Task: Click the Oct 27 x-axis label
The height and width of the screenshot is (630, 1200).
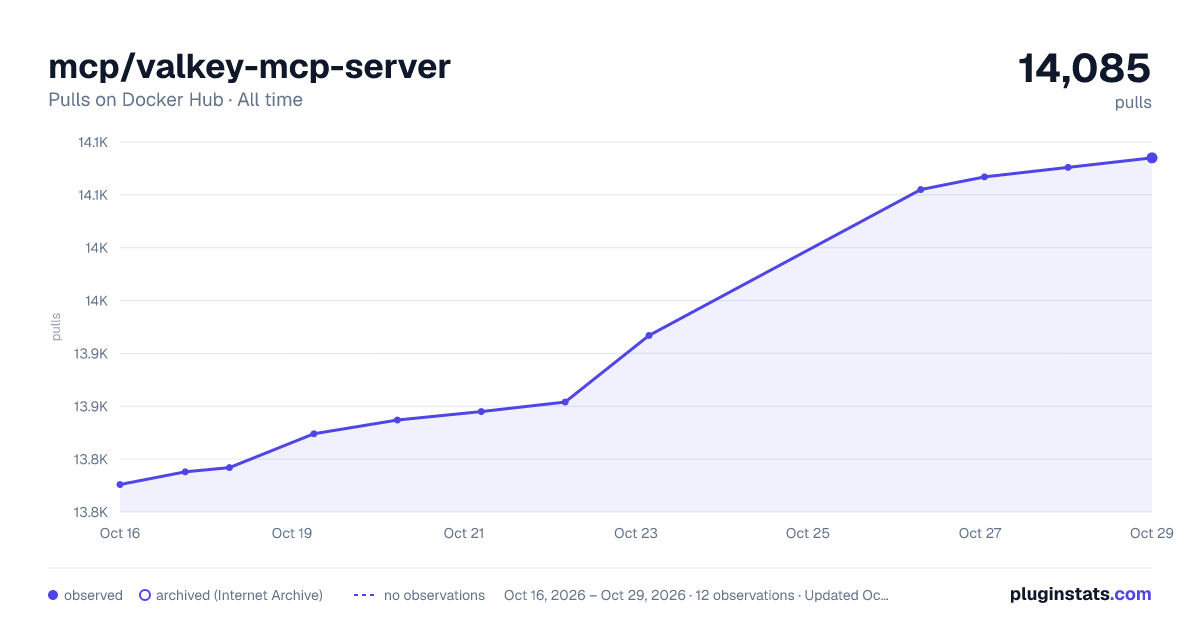Action: (980, 533)
